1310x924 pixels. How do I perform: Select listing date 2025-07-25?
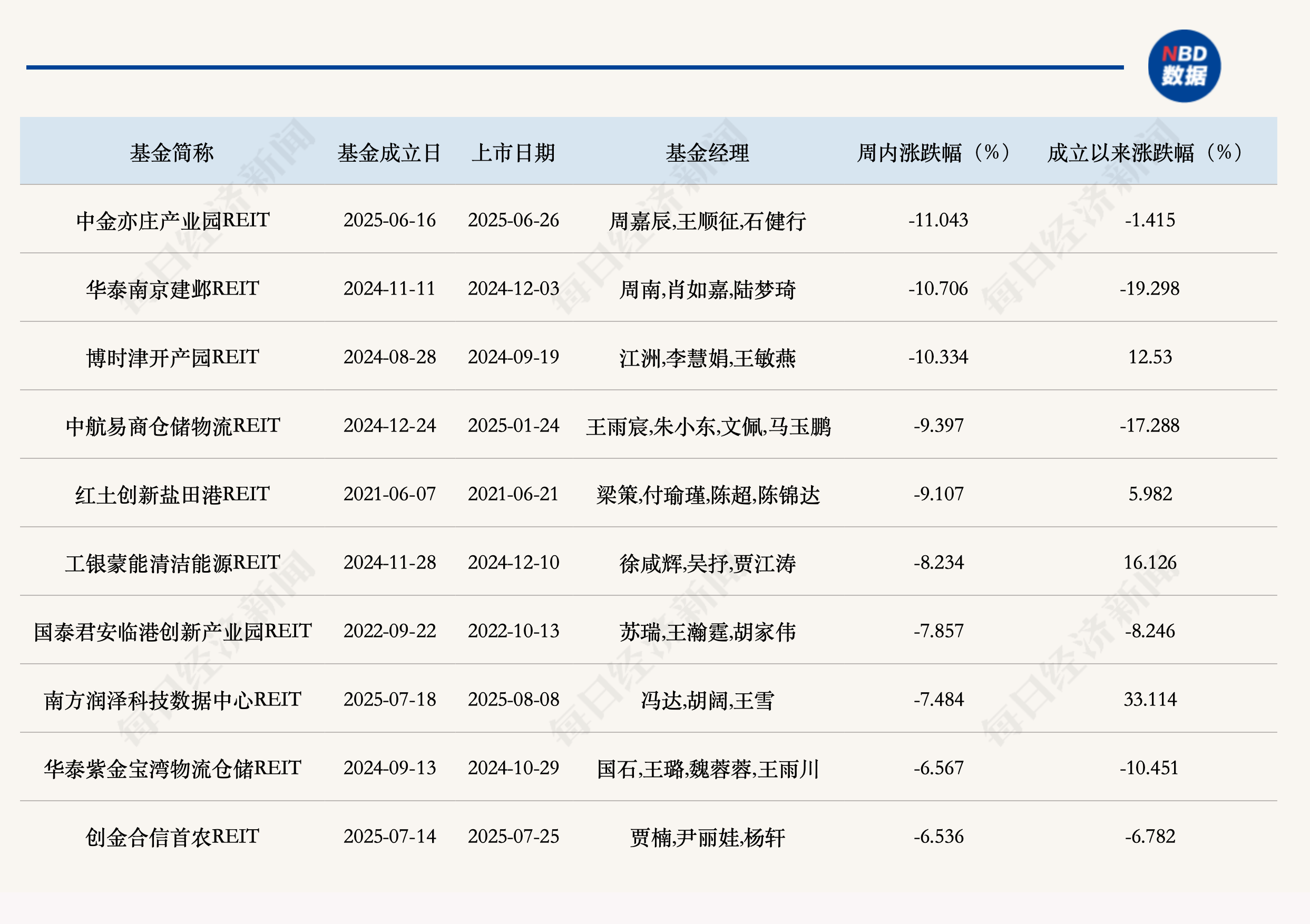click(513, 836)
